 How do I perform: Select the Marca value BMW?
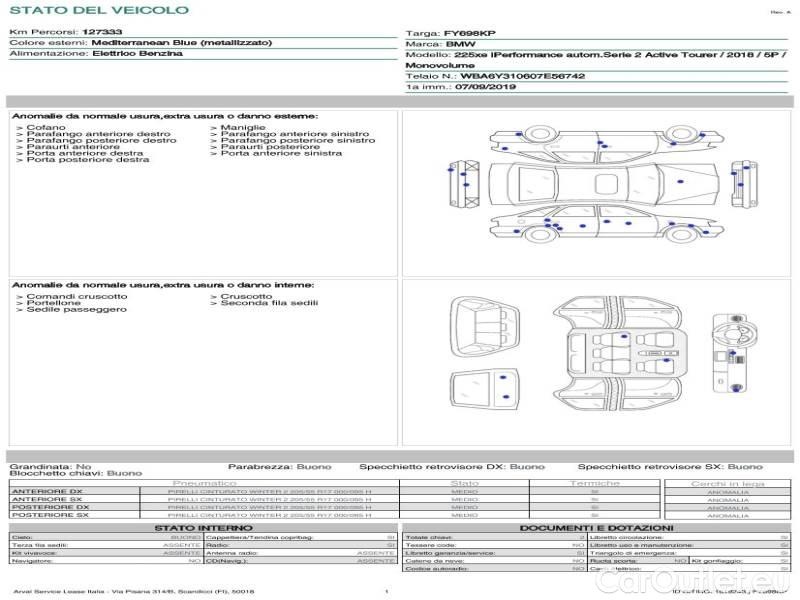[x=460, y=44]
